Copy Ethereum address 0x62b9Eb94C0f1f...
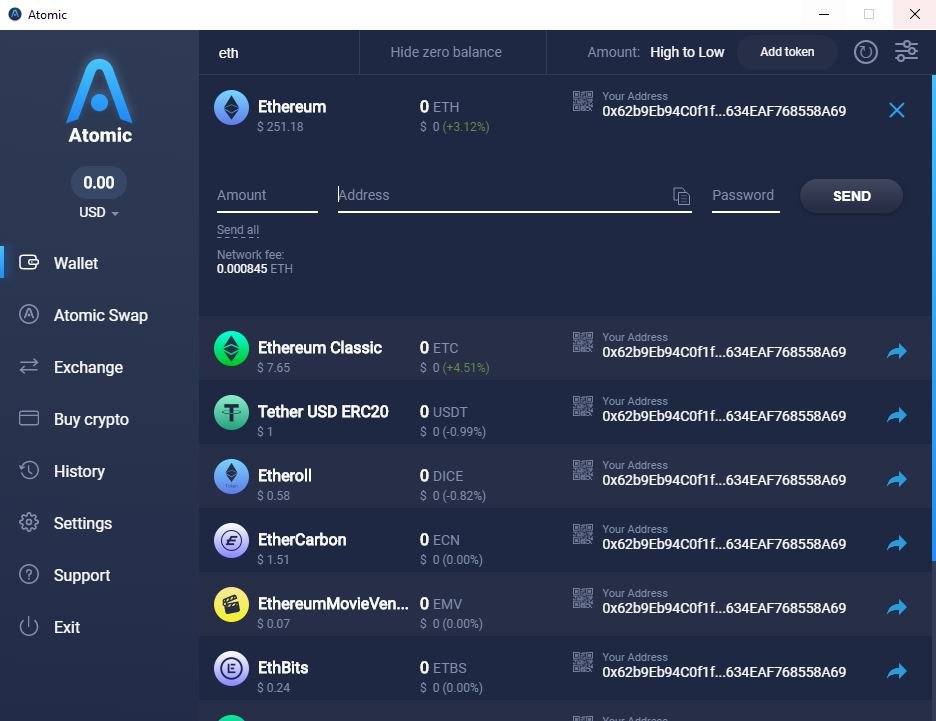Screen dimensions: 936x721 tap(723, 111)
